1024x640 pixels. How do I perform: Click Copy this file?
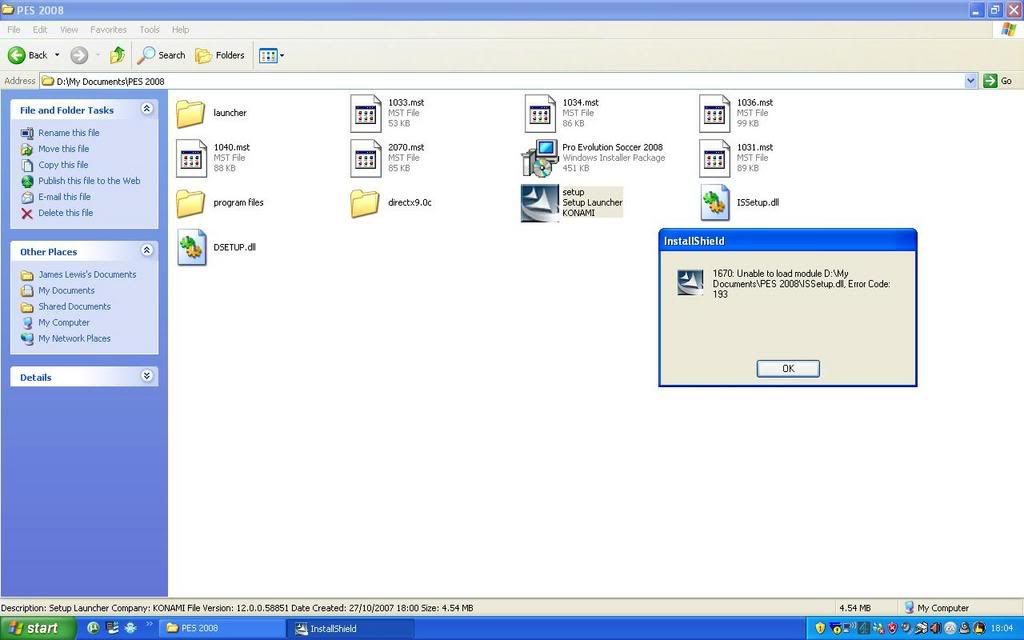pos(63,165)
